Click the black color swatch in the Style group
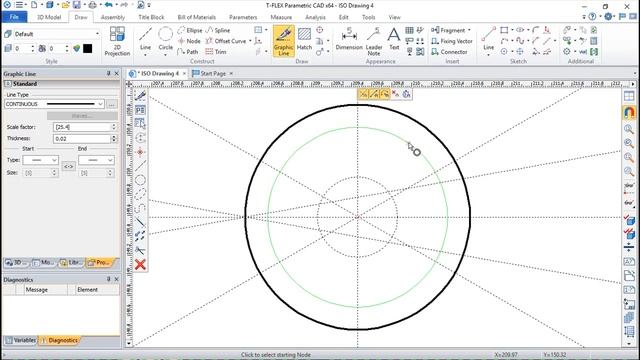This screenshot has width=640, height=360. [x=87, y=49]
